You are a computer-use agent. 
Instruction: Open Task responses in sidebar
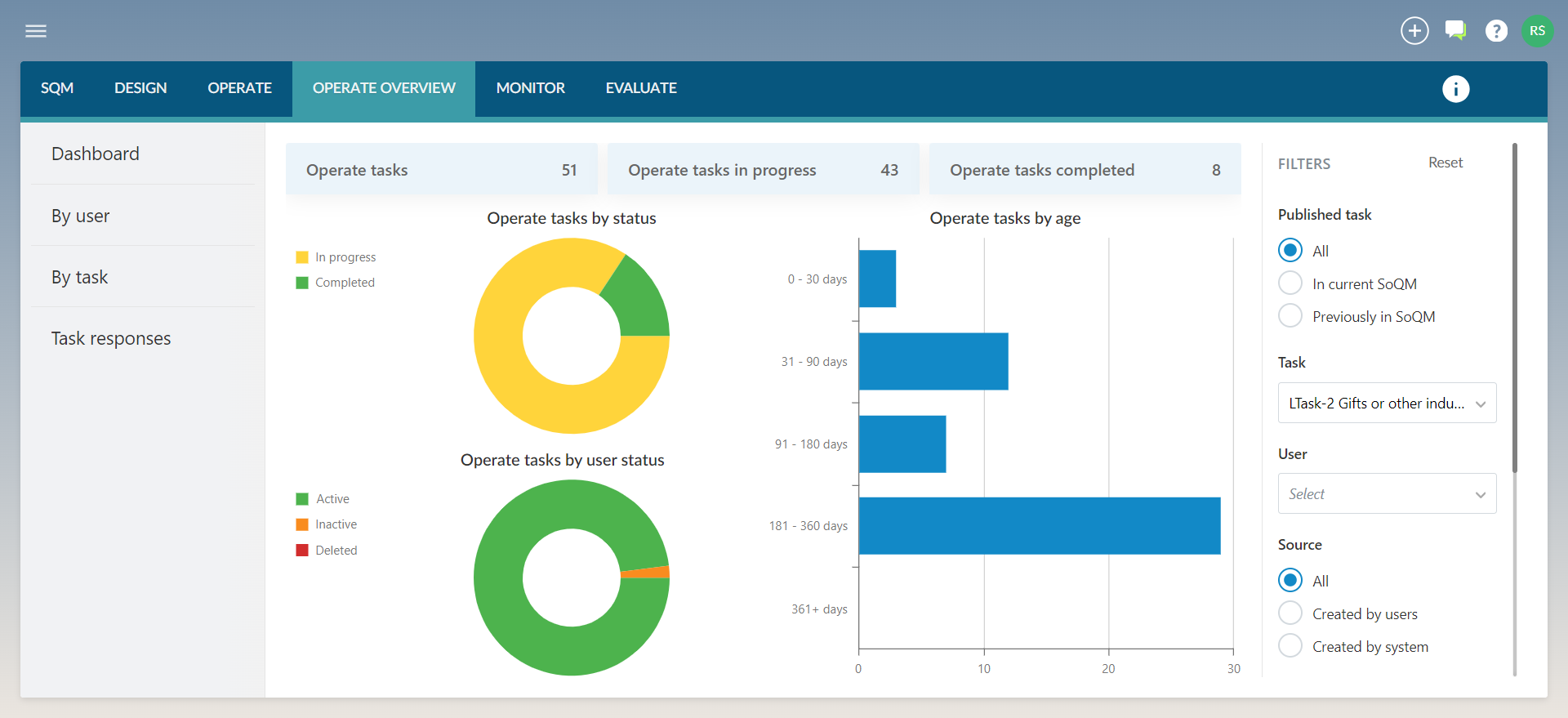[x=111, y=338]
